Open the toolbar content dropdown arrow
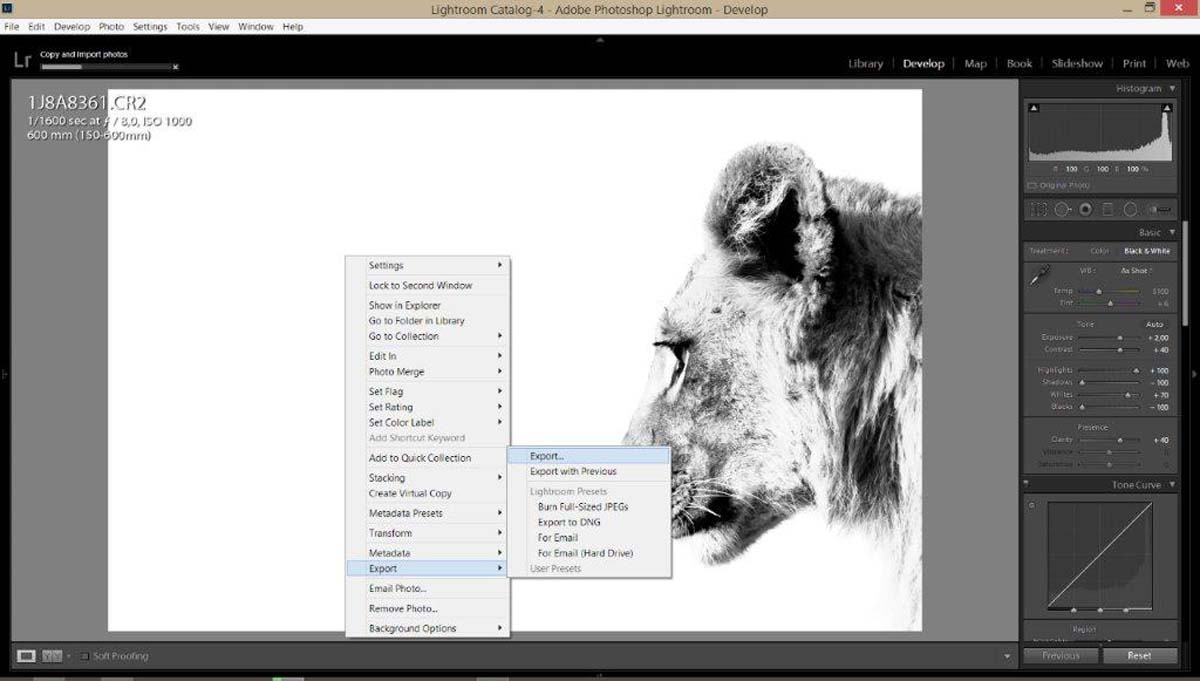 pyautogui.click(x=1008, y=656)
